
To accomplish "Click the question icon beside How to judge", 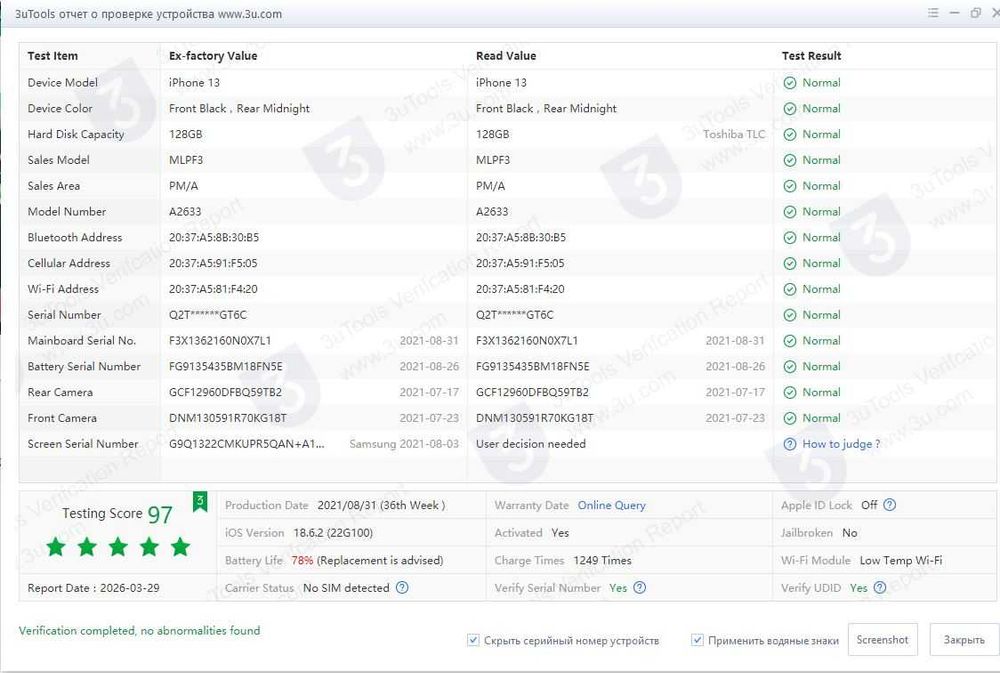I will [x=790, y=444].
